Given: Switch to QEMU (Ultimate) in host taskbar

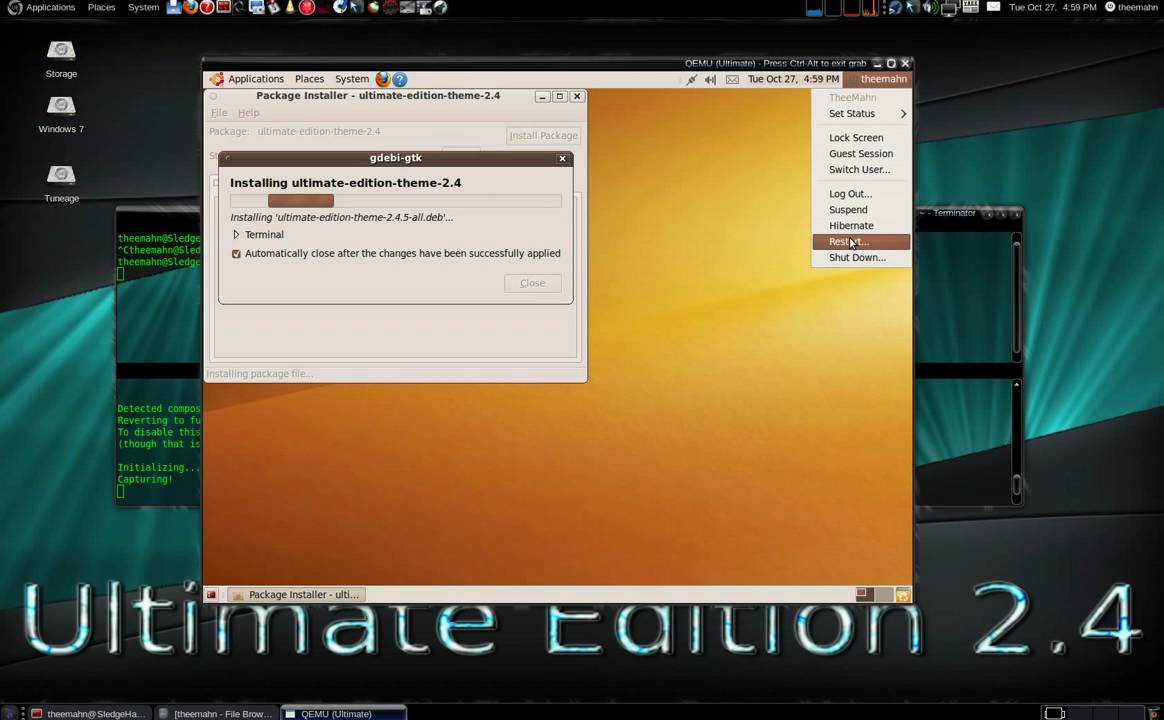Looking at the screenshot, I should (343, 713).
